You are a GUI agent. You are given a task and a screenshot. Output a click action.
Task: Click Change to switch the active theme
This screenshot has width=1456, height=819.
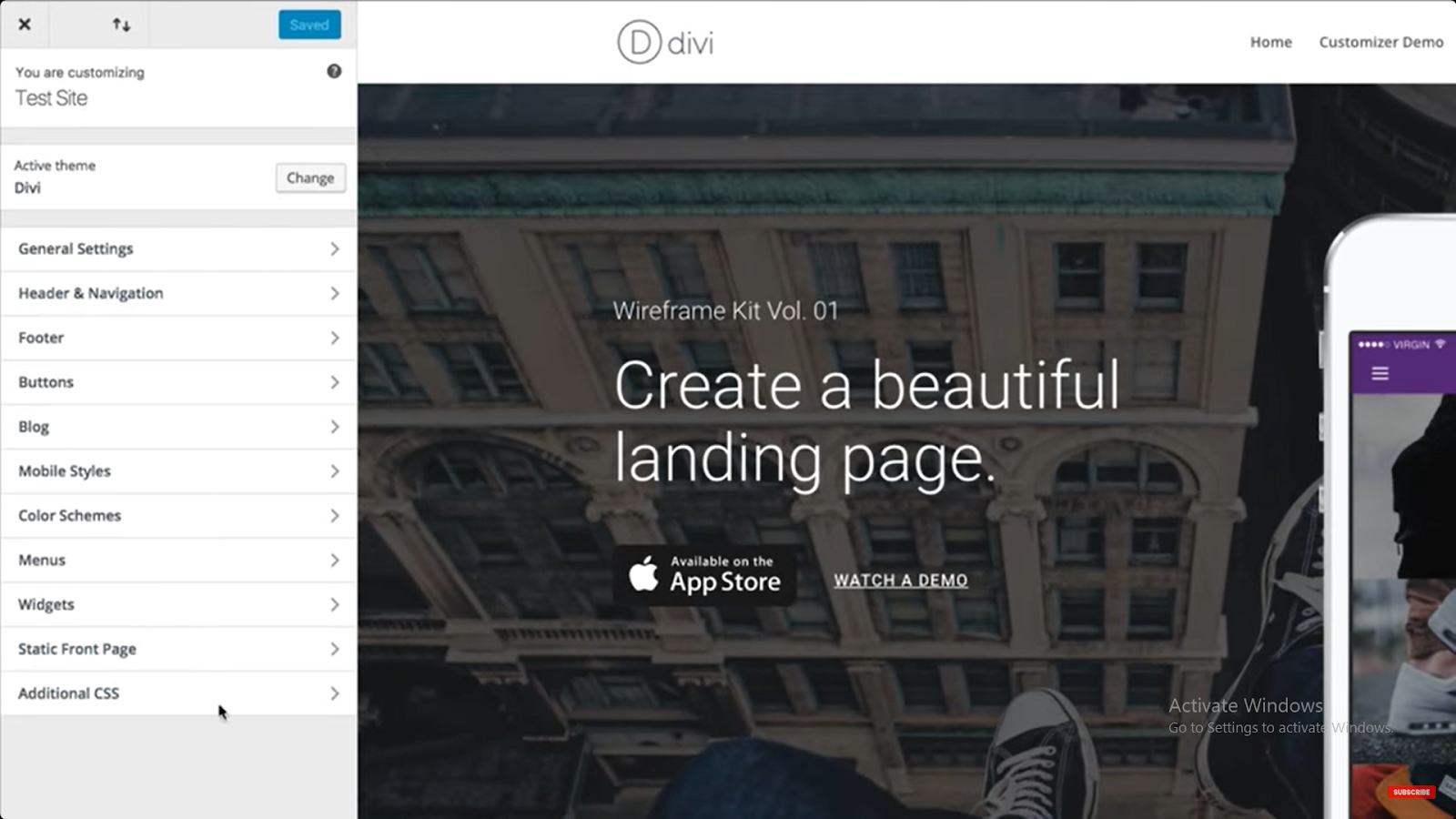pos(310,177)
